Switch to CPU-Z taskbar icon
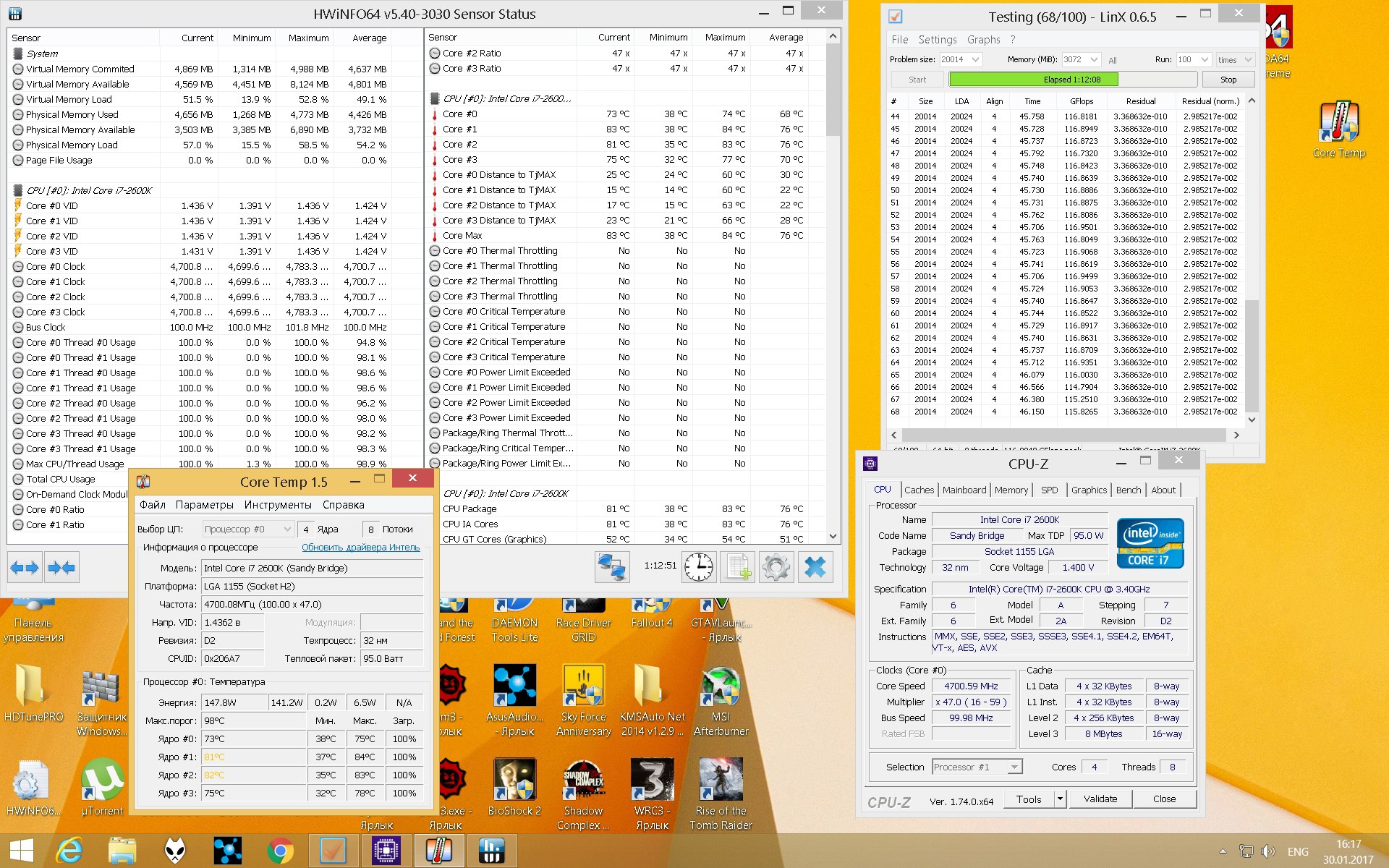 click(386, 851)
